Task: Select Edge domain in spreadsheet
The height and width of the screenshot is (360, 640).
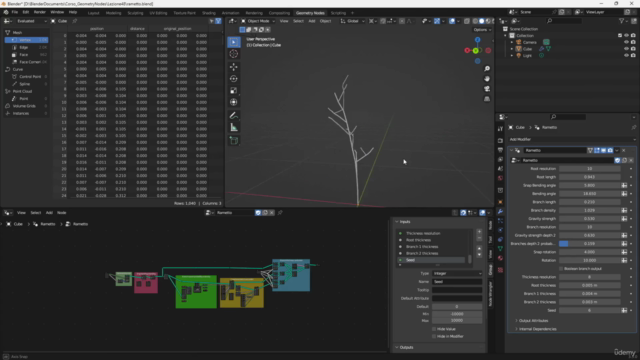Action: [27, 47]
